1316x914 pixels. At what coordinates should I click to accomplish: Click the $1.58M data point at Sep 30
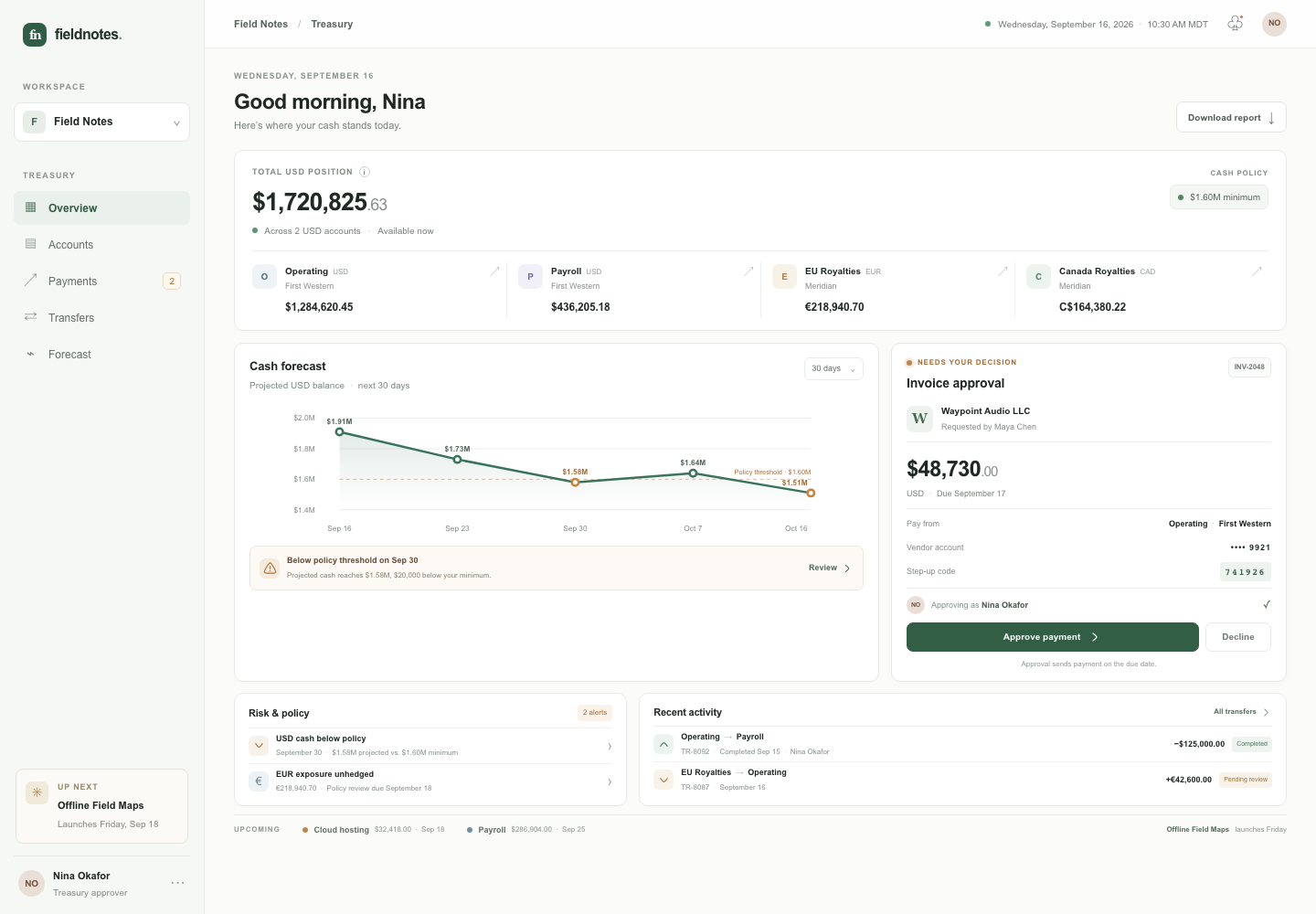pos(575,482)
